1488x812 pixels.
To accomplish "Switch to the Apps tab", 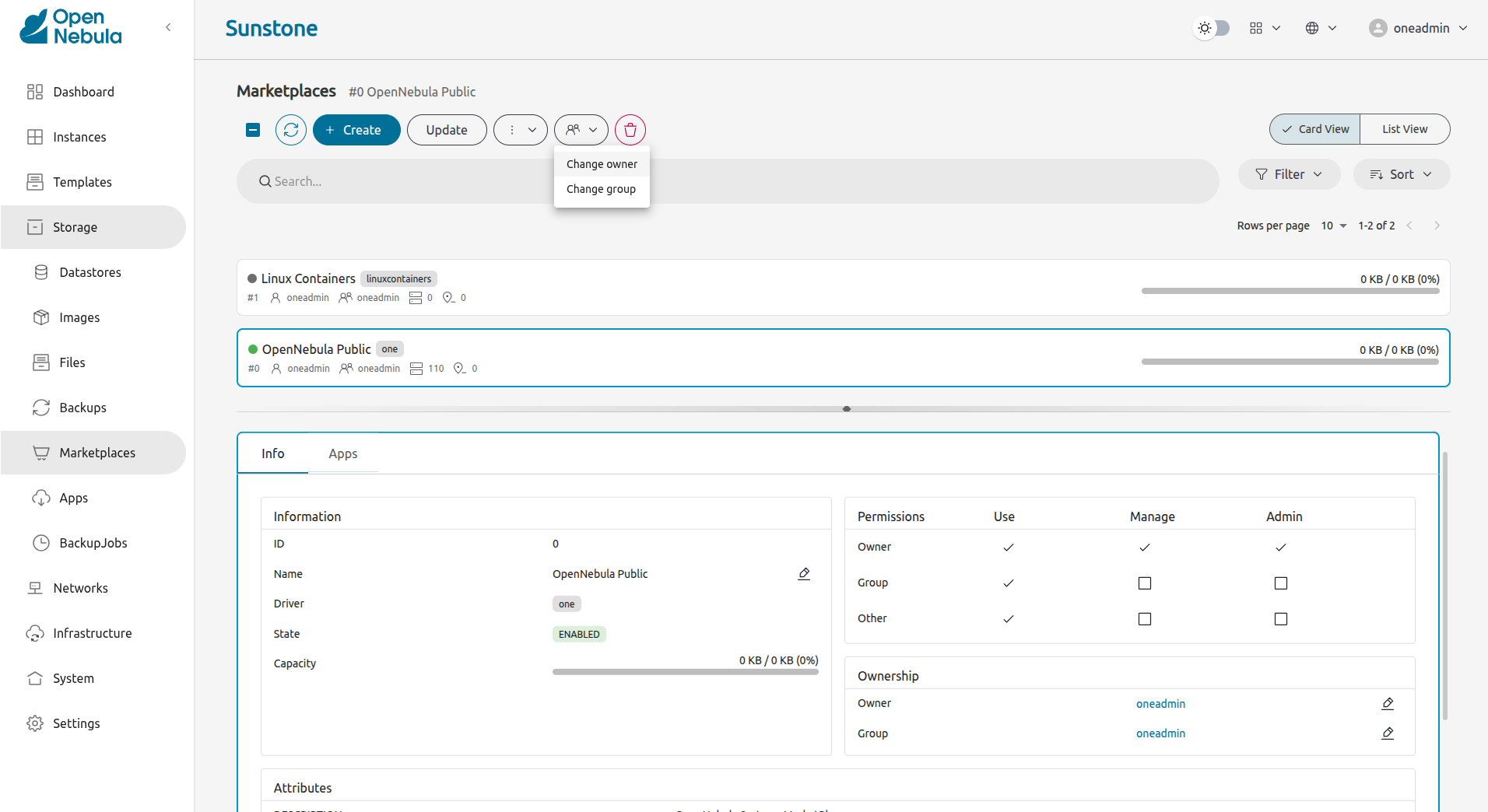I will [x=342, y=453].
